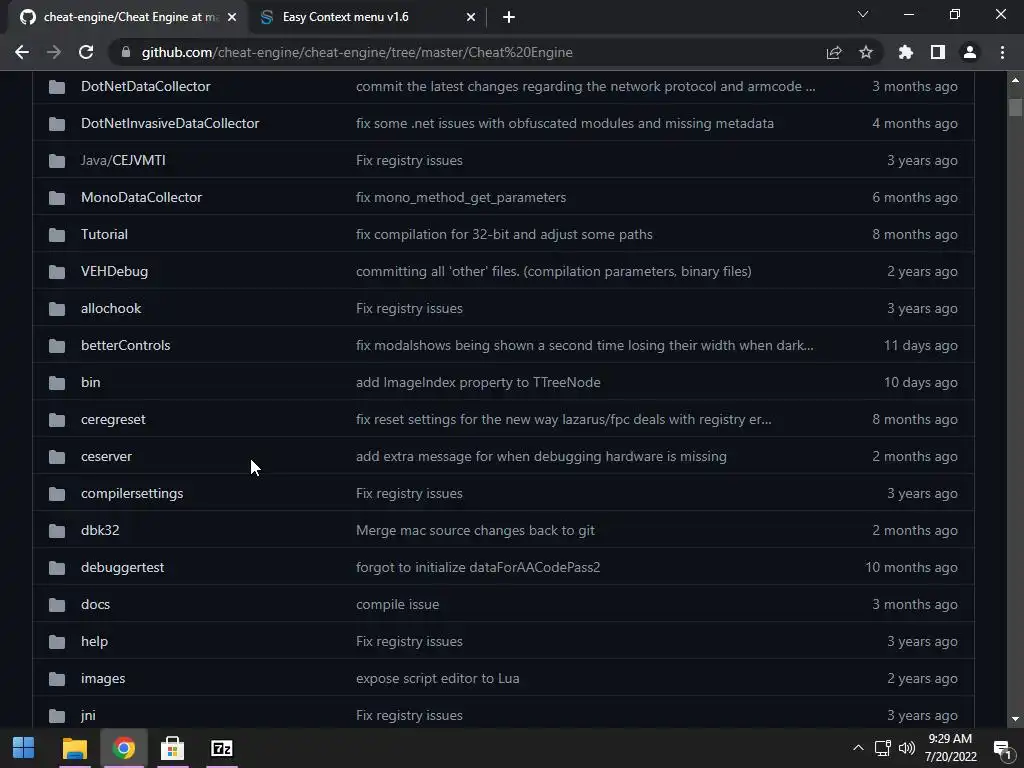Image resolution: width=1024 pixels, height=768 pixels.
Task: Open the DotNetInvasiveDataCollector folder
Action: (x=170, y=123)
